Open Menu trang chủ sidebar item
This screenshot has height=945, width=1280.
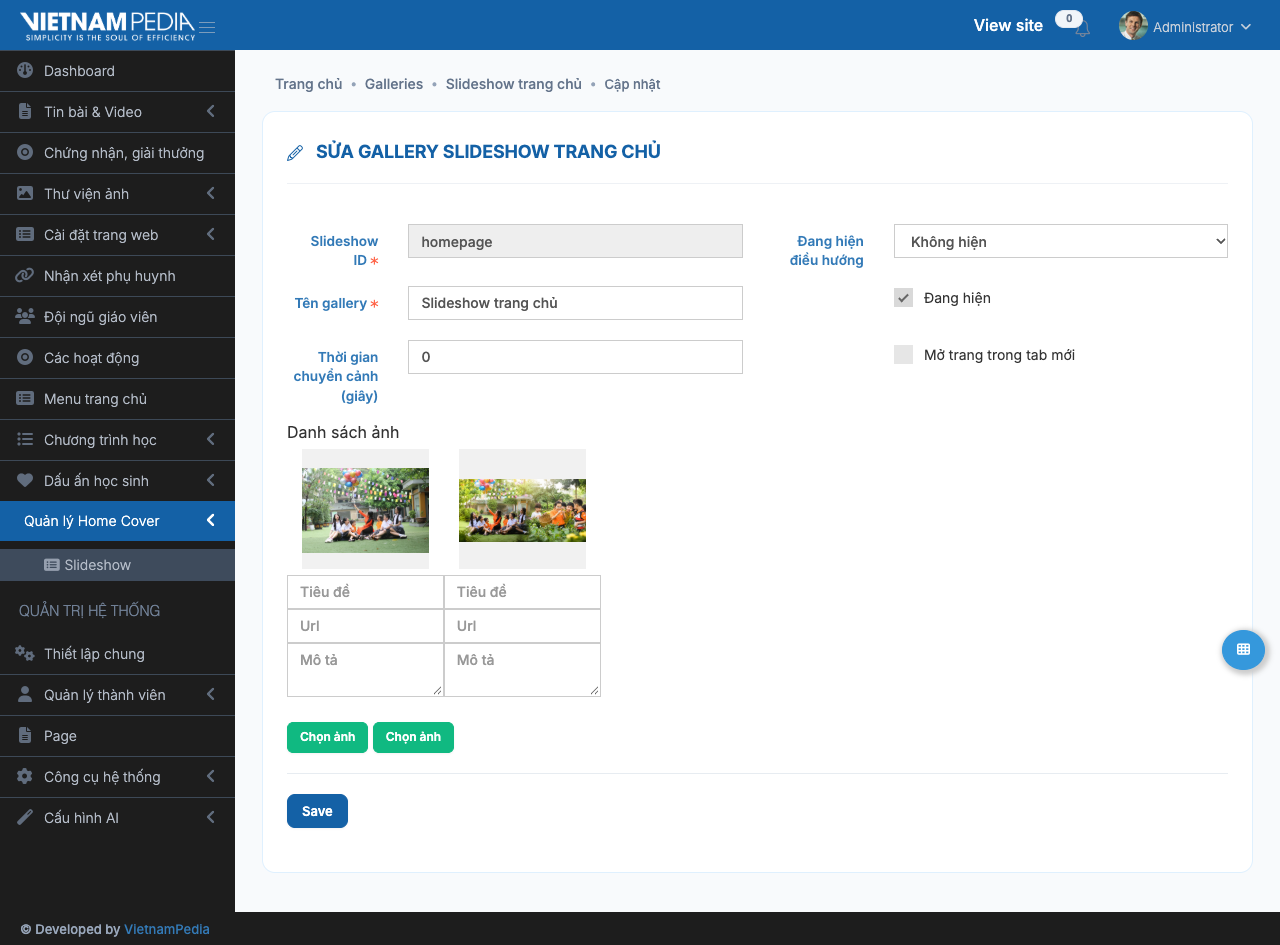point(117,399)
